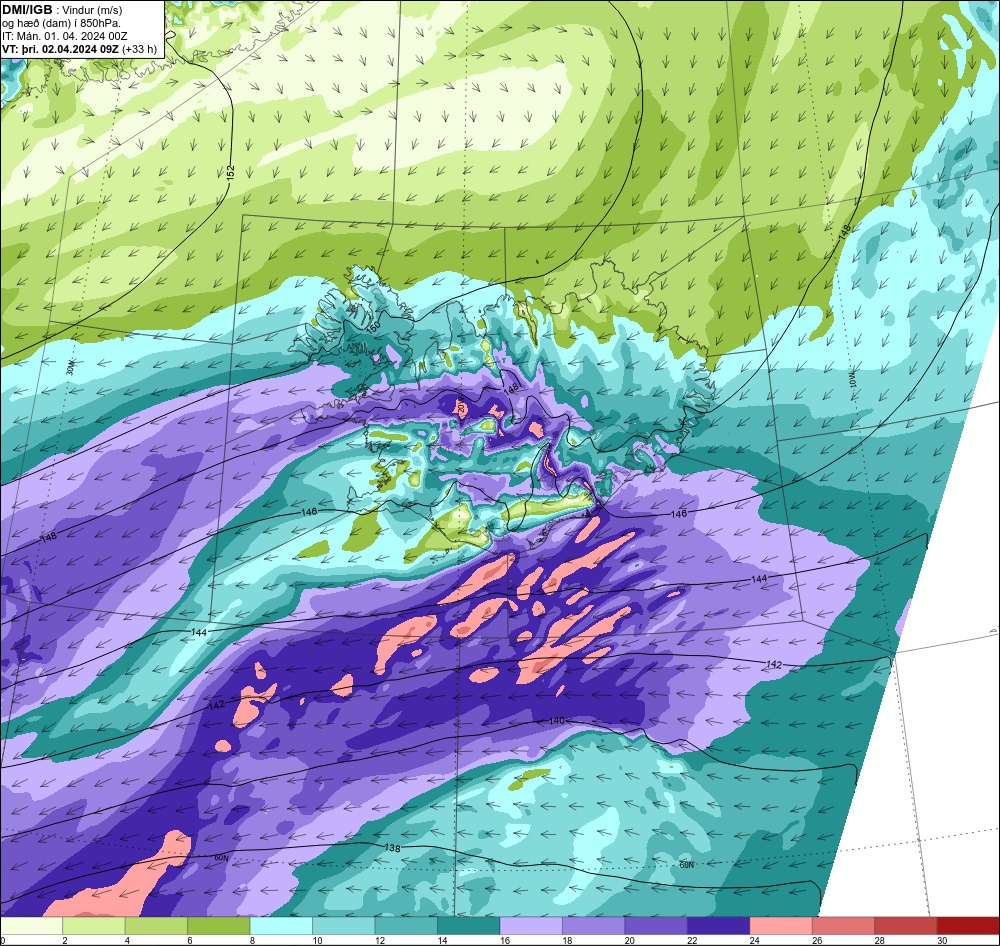Click the "152" height contour label
The image size is (1000, 946).
[x=231, y=172]
